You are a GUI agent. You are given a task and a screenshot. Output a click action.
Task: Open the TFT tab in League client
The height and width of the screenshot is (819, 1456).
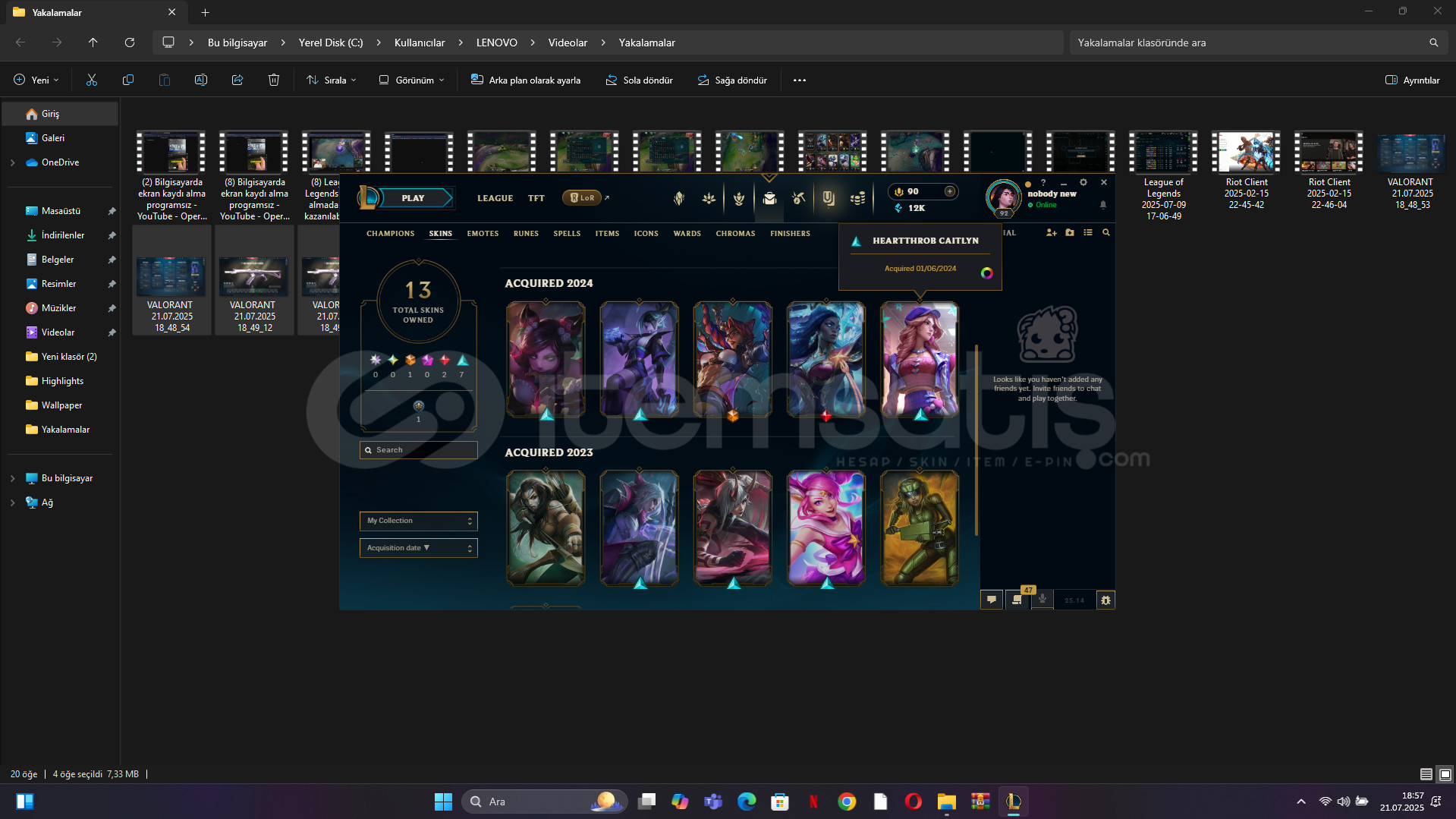(536, 198)
